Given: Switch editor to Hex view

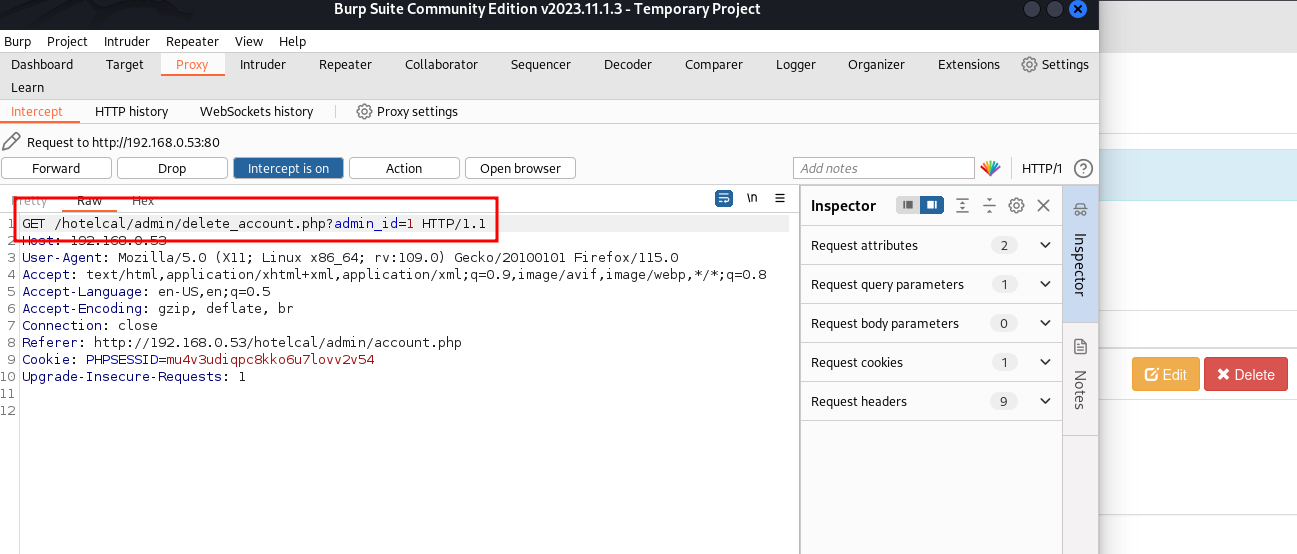Looking at the screenshot, I should (143, 201).
